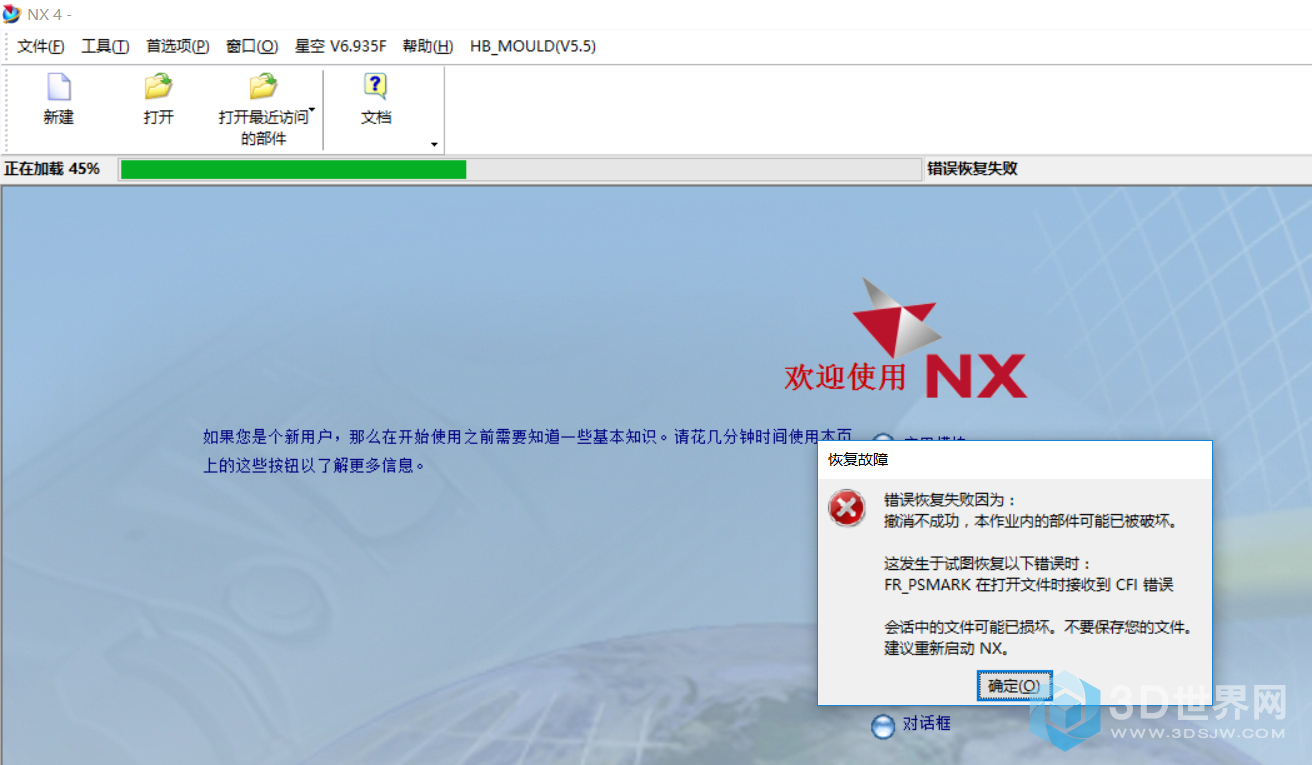
Task: Open the HB_MOULD(V5.5) menu
Action: point(533,46)
